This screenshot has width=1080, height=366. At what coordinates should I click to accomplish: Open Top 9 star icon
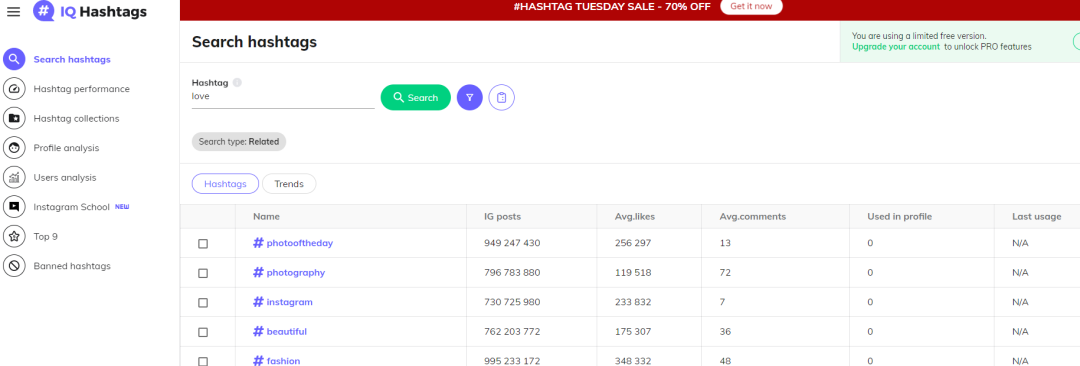pyautogui.click(x=14, y=236)
